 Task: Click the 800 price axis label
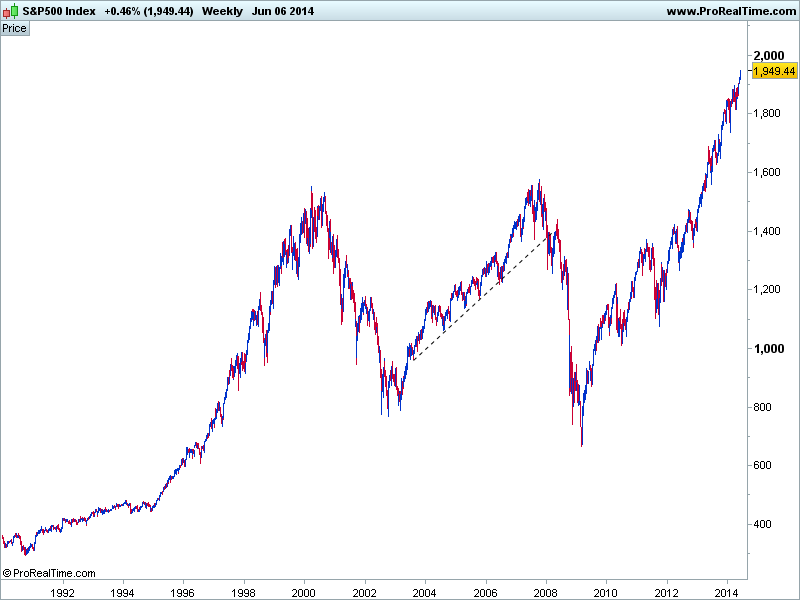(762, 407)
